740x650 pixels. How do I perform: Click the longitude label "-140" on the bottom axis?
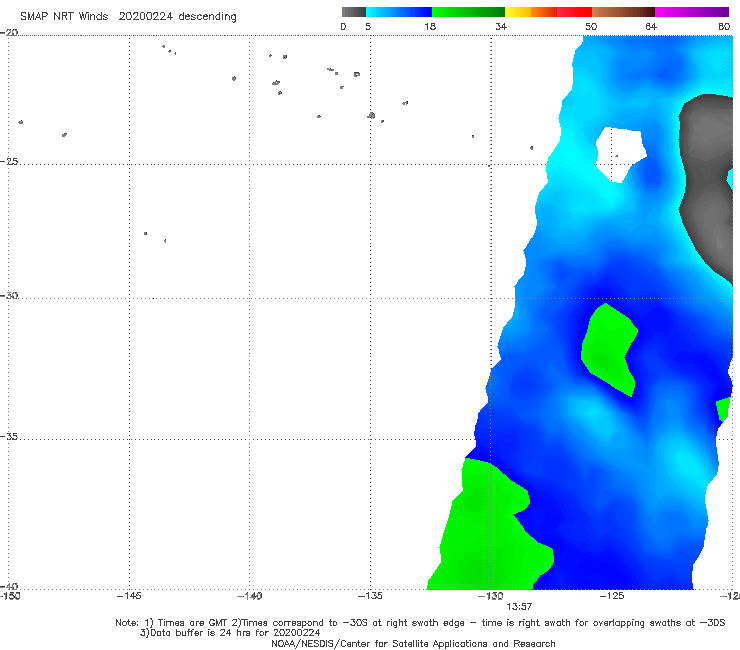click(250, 596)
